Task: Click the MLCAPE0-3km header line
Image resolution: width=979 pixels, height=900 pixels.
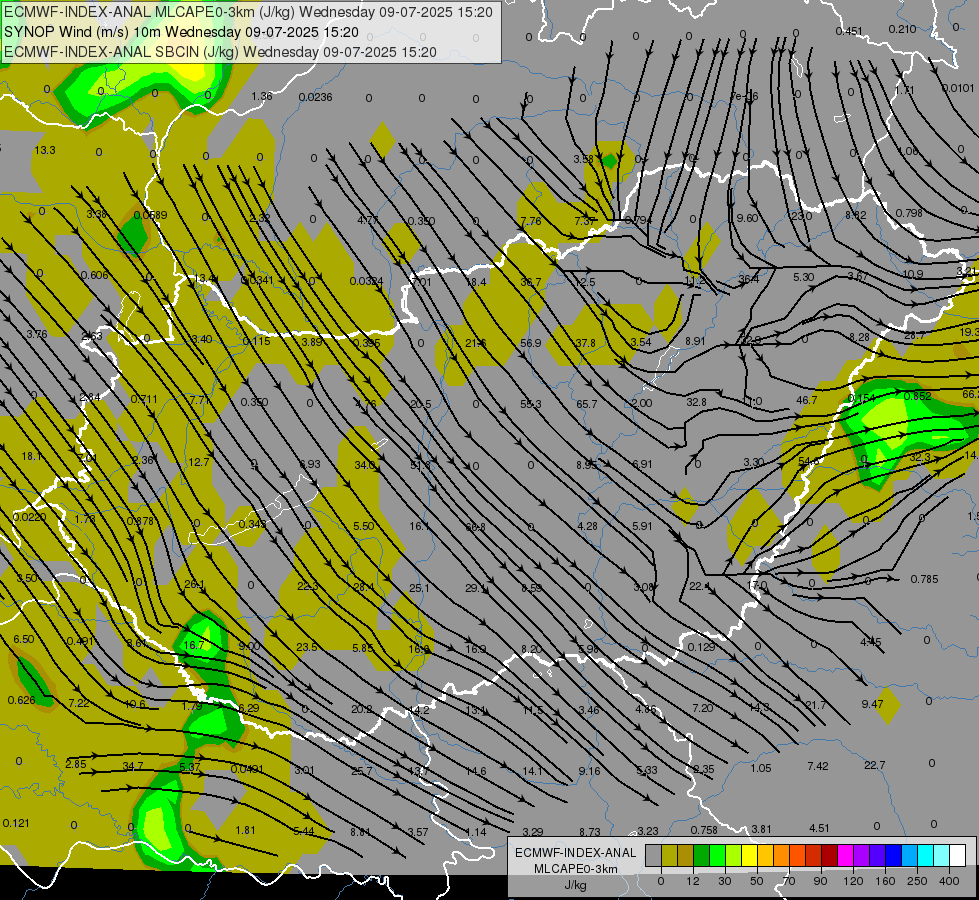Action: (248, 12)
